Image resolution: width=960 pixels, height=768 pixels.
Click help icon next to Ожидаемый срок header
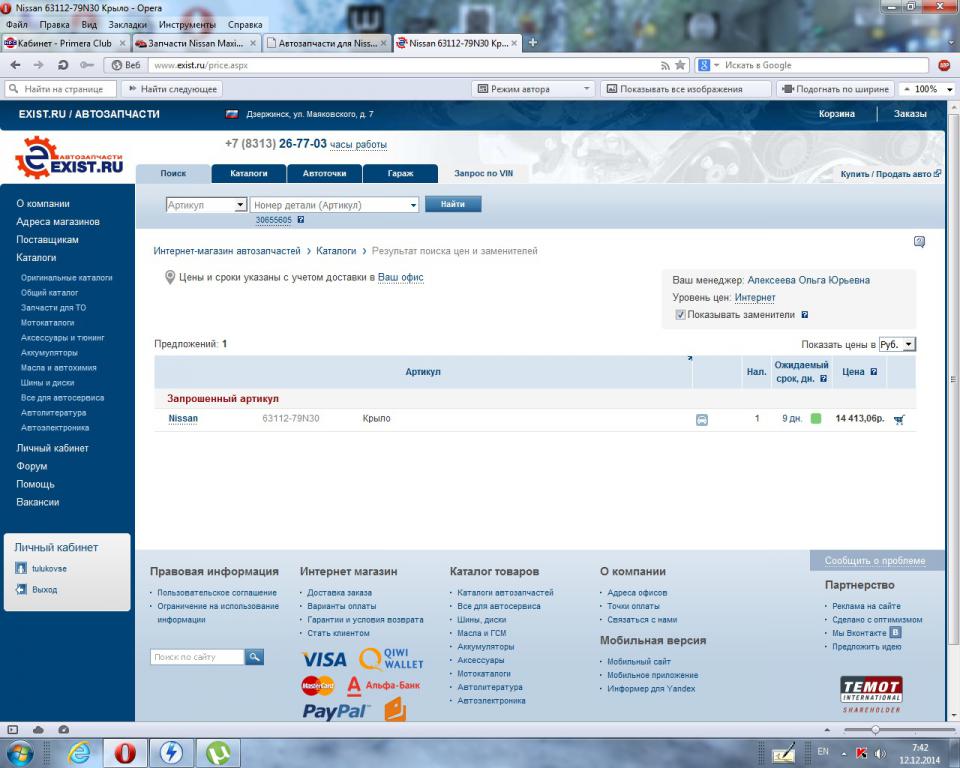point(823,378)
